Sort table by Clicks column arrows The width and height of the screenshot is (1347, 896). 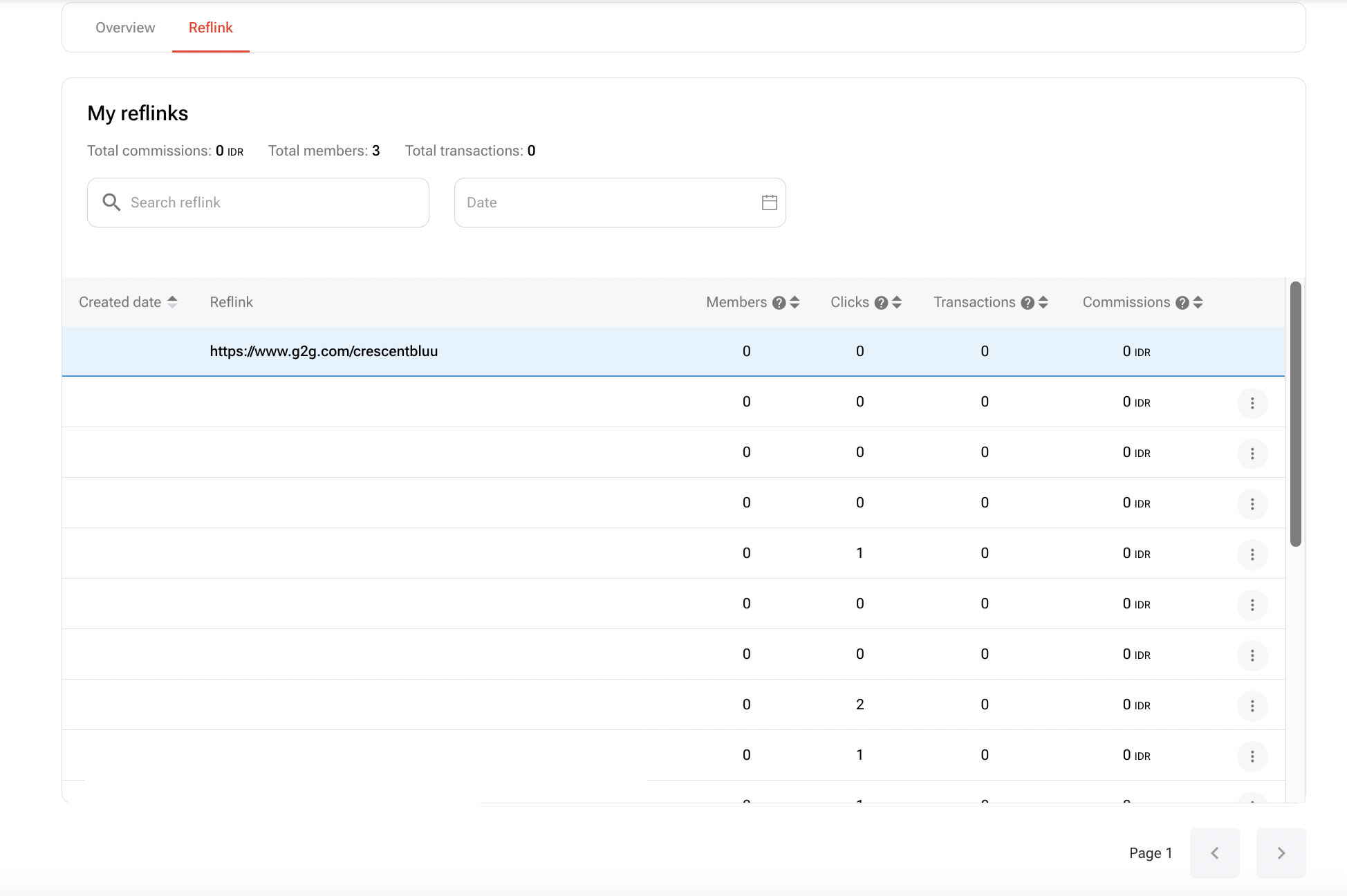coord(897,302)
